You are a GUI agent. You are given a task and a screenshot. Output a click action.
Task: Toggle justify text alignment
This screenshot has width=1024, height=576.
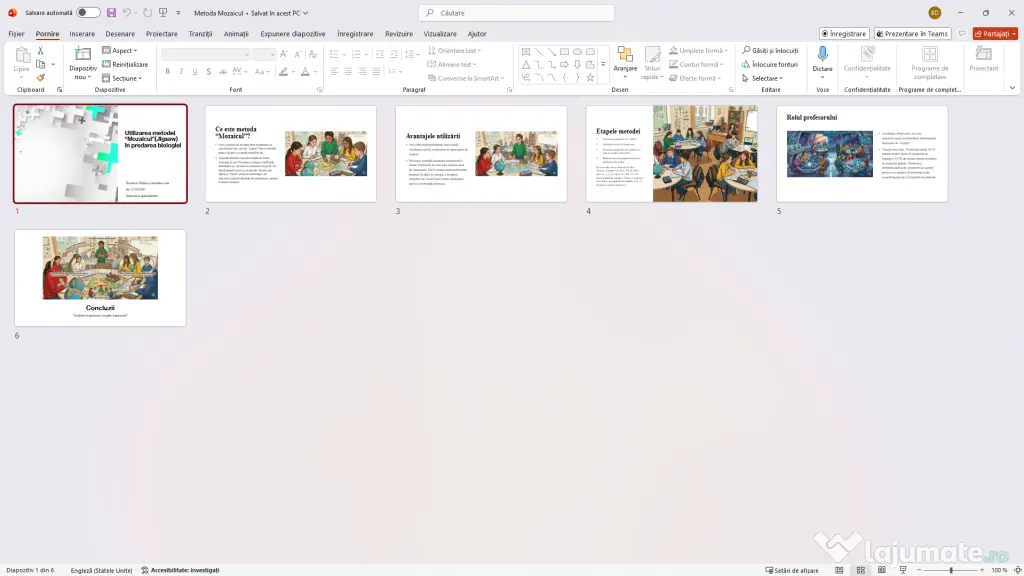point(376,71)
